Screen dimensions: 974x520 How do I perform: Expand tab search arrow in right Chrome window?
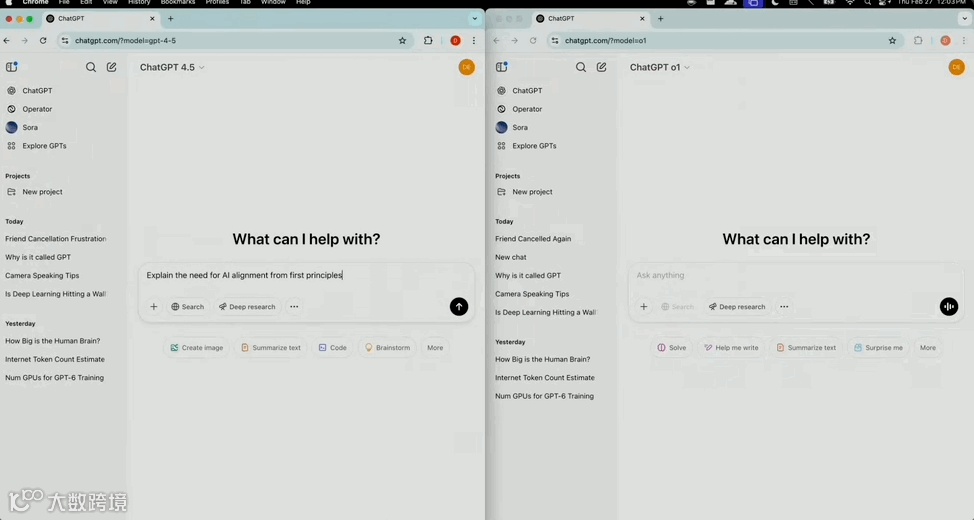click(x=965, y=19)
